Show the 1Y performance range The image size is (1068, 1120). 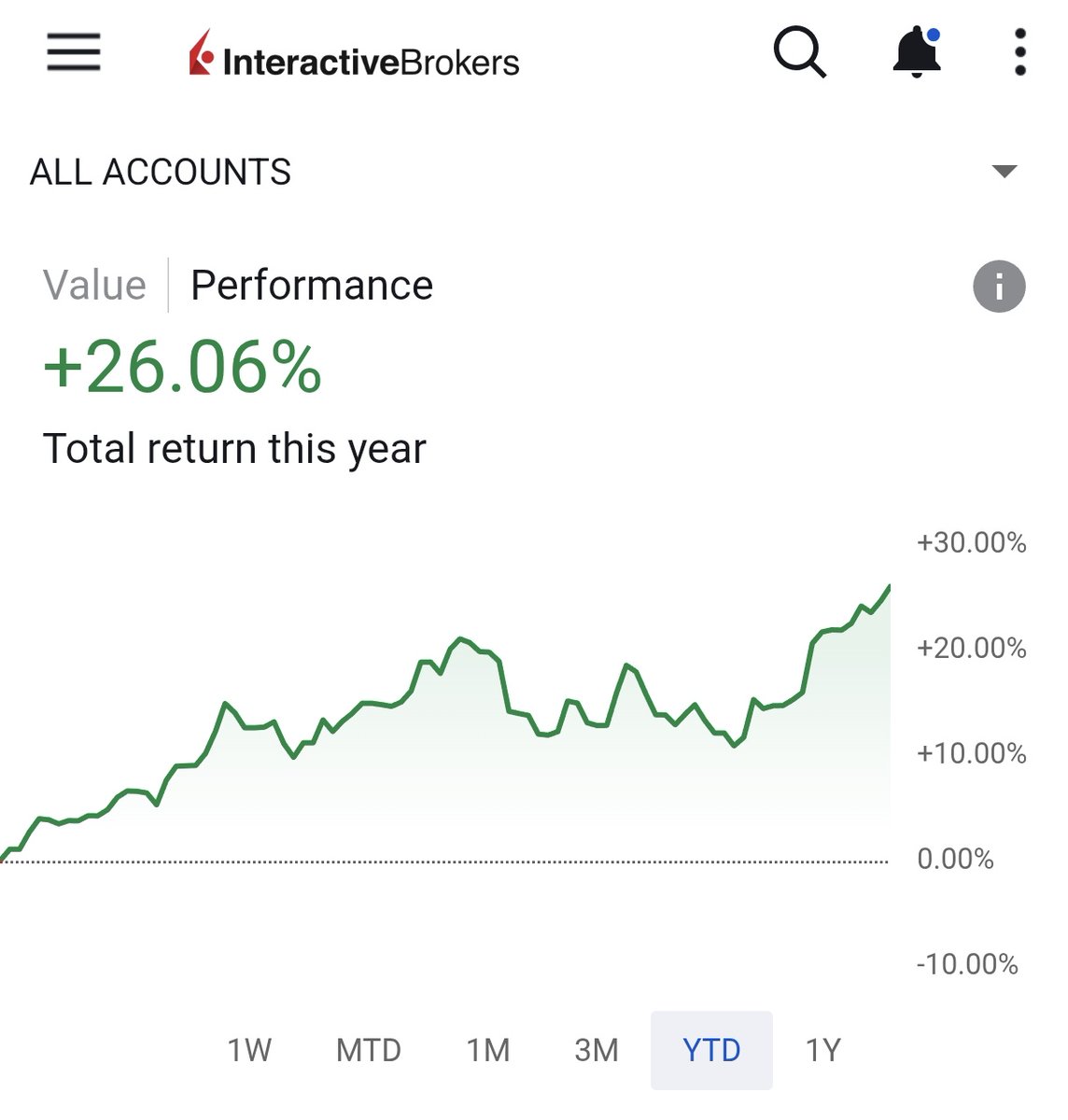[823, 1051]
